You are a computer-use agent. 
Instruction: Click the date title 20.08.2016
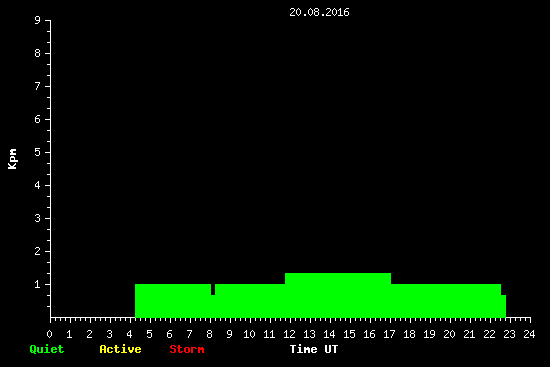319,12
